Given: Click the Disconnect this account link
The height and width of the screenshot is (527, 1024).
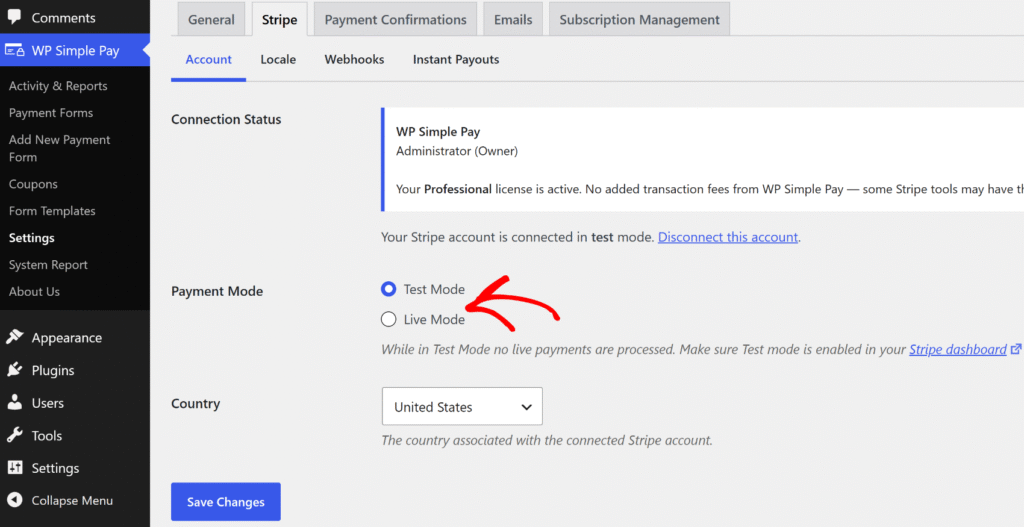Looking at the screenshot, I should point(728,237).
